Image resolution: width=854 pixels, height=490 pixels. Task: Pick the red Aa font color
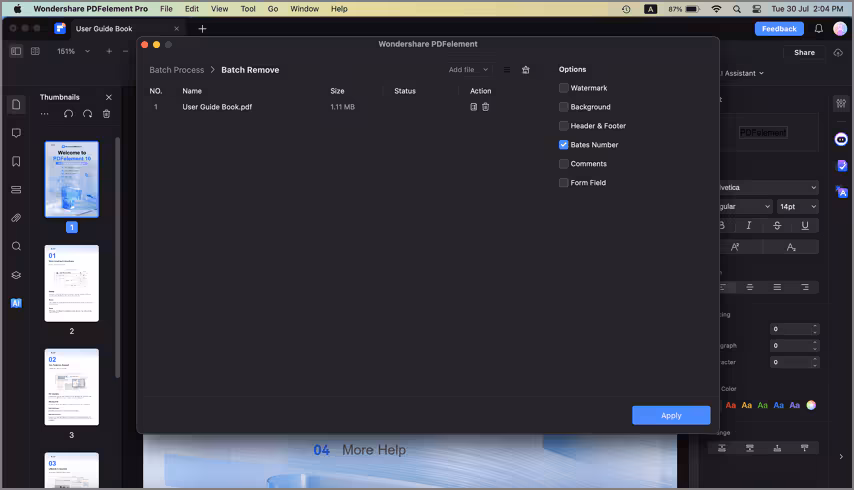(x=731, y=405)
